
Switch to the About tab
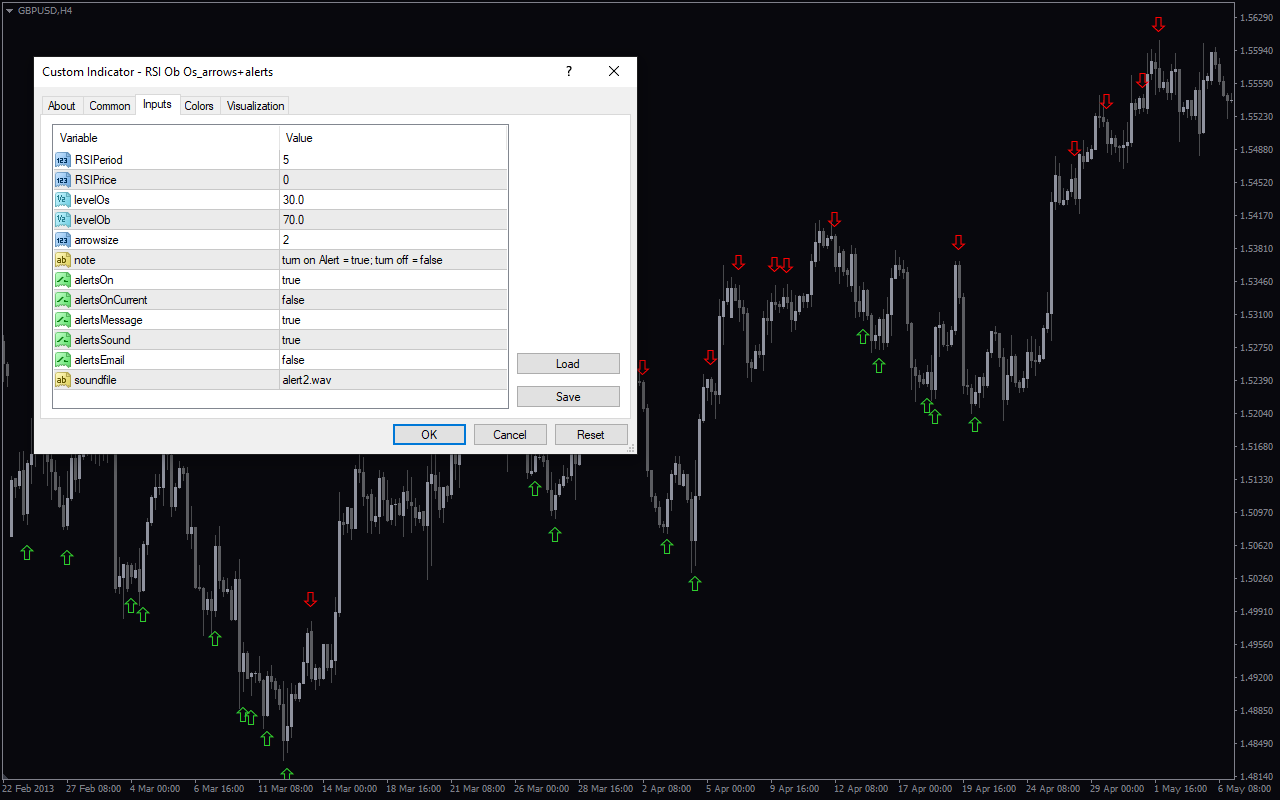click(x=61, y=106)
